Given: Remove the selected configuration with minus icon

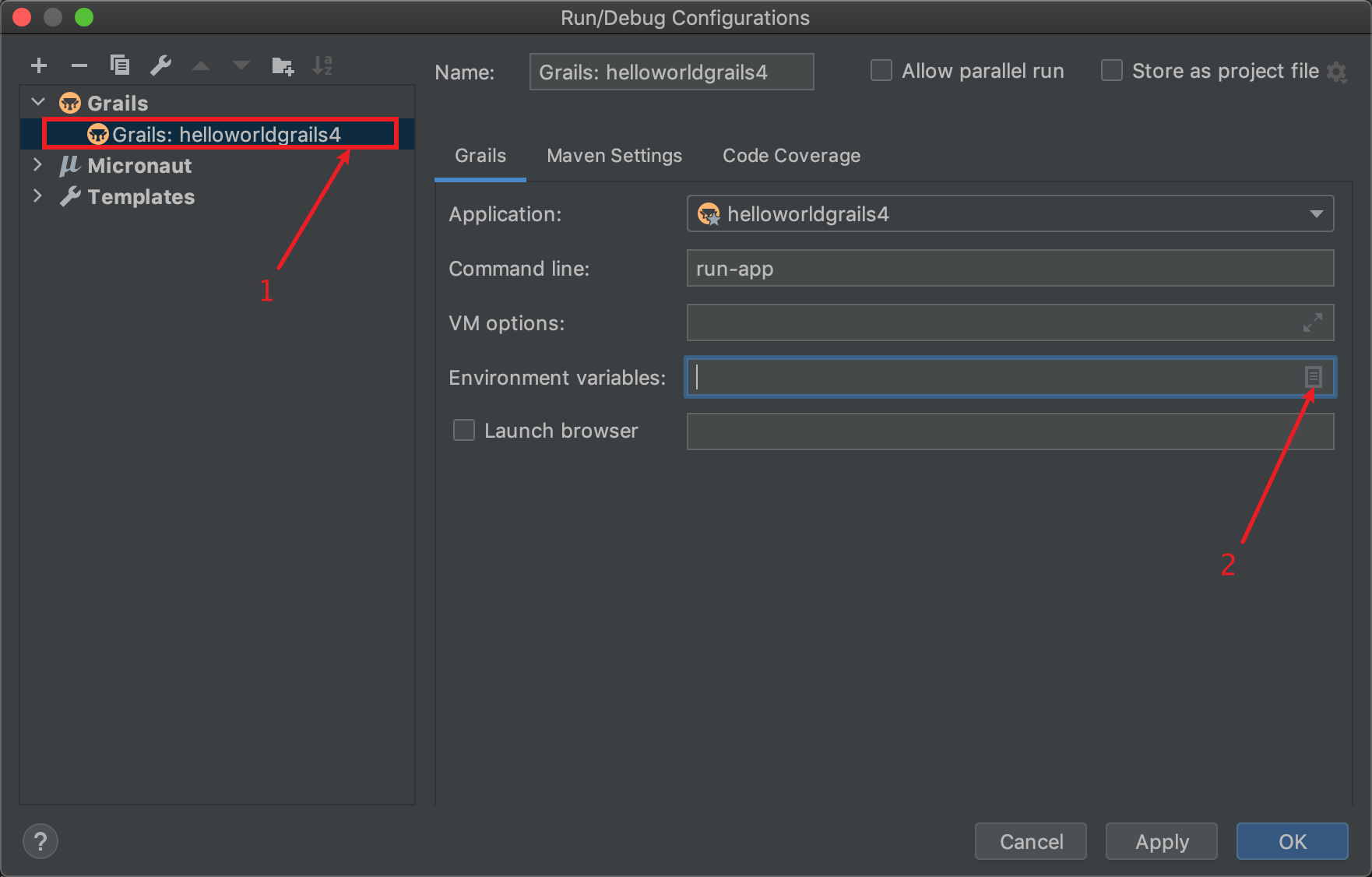Looking at the screenshot, I should point(79,65).
